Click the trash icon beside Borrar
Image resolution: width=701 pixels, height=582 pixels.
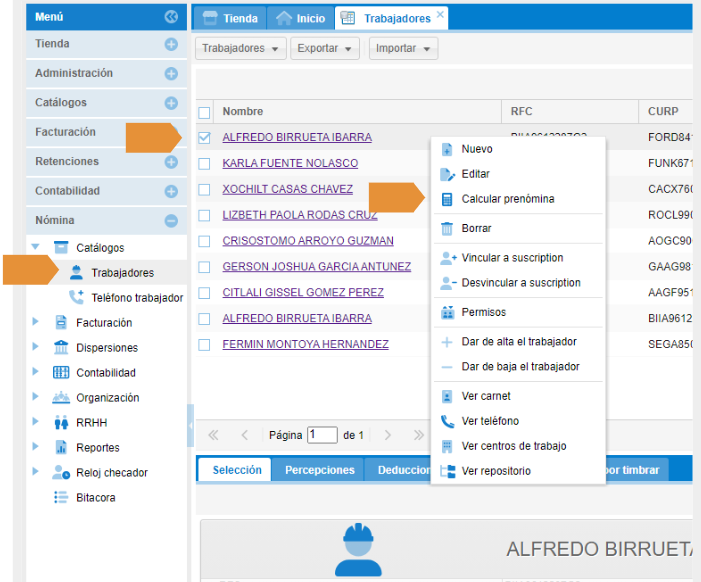(x=447, y=229)
